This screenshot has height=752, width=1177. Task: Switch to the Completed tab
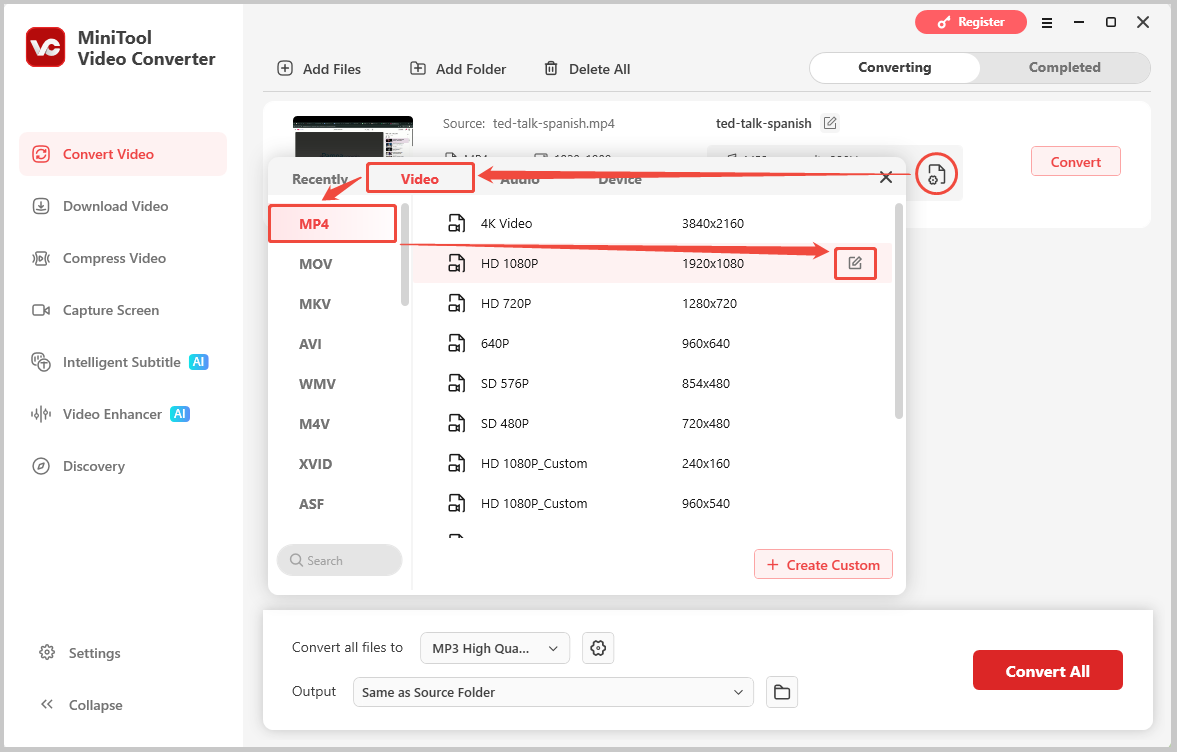1064,68
